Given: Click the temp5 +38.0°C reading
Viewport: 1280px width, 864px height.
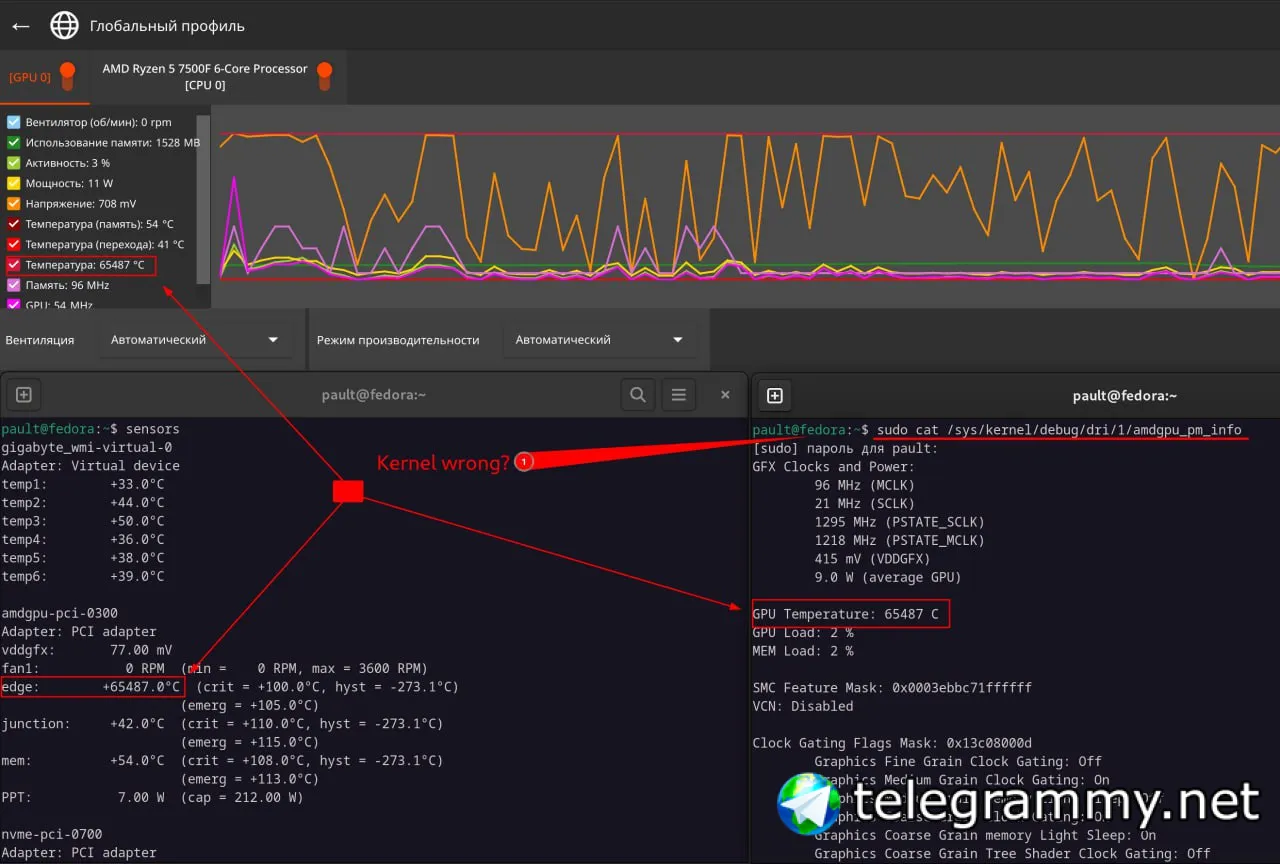Looking at the screenshot, I should click(83, 558).
